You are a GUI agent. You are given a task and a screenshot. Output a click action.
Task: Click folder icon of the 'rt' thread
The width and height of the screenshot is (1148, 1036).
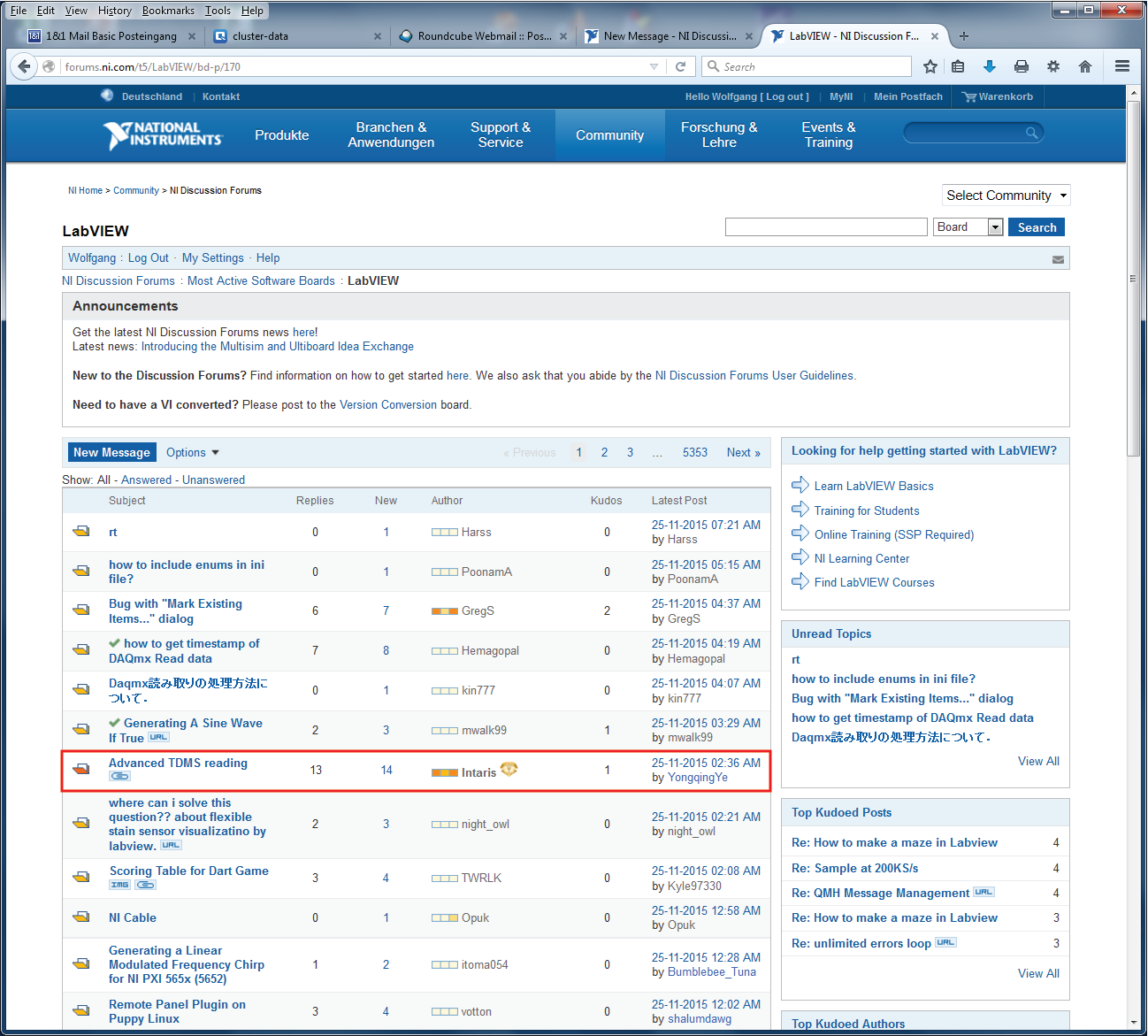click(81, 532)
